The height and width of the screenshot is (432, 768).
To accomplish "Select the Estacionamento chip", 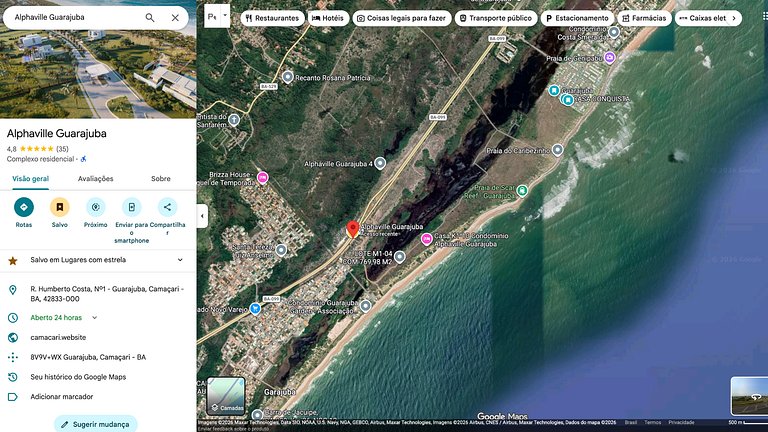I will point(577,18).
